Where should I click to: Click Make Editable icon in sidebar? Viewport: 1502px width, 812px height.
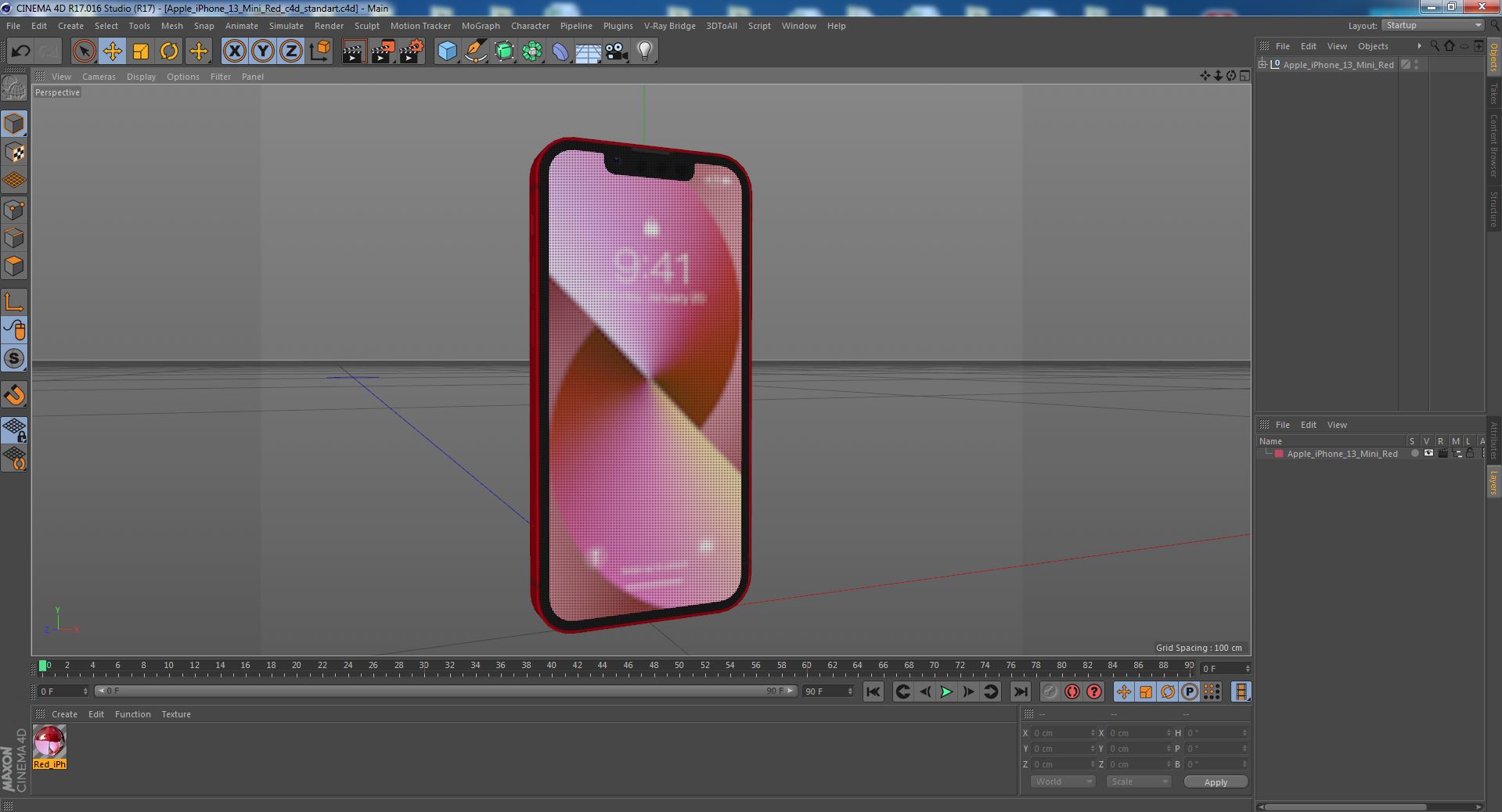pos(14,88)
